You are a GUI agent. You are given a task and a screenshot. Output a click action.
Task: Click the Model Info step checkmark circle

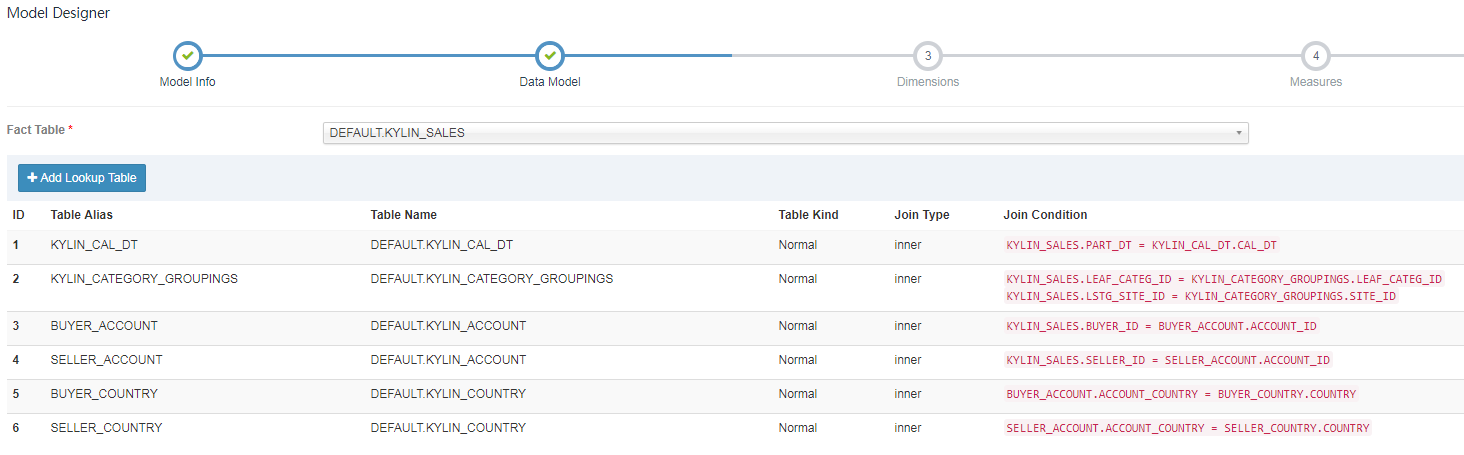(187, 56)
